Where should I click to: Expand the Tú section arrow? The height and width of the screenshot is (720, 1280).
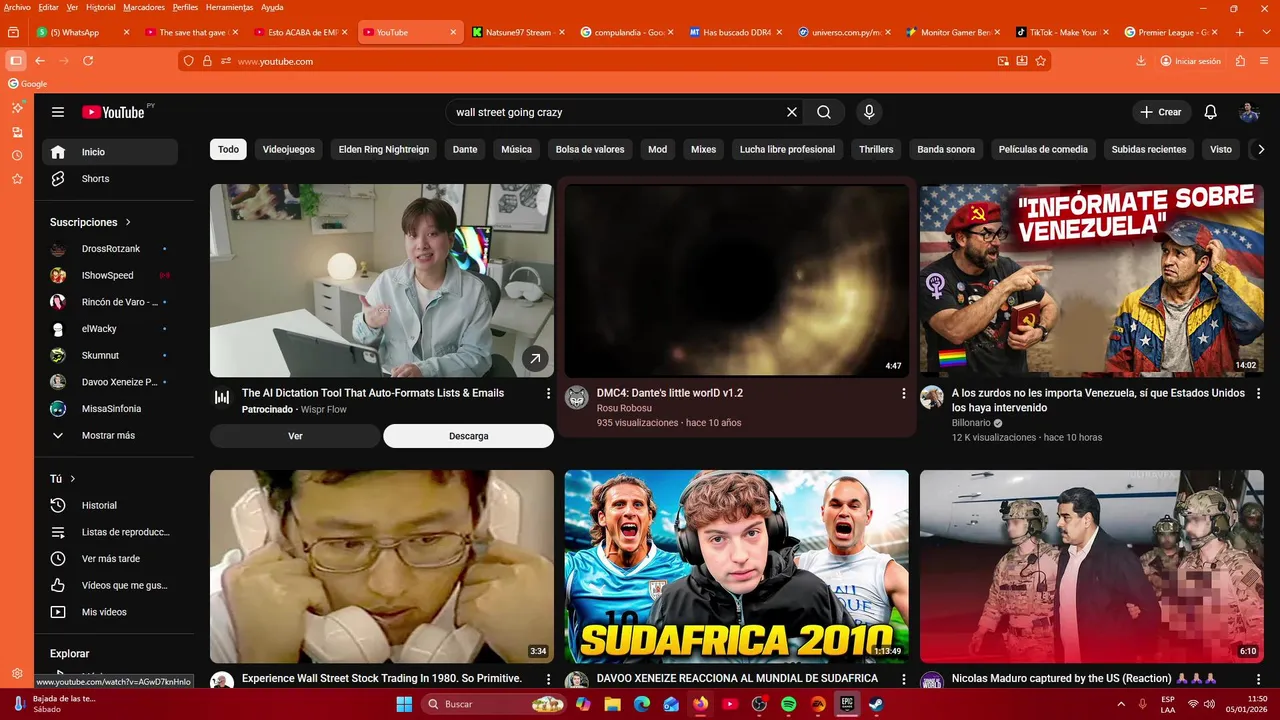73,479
